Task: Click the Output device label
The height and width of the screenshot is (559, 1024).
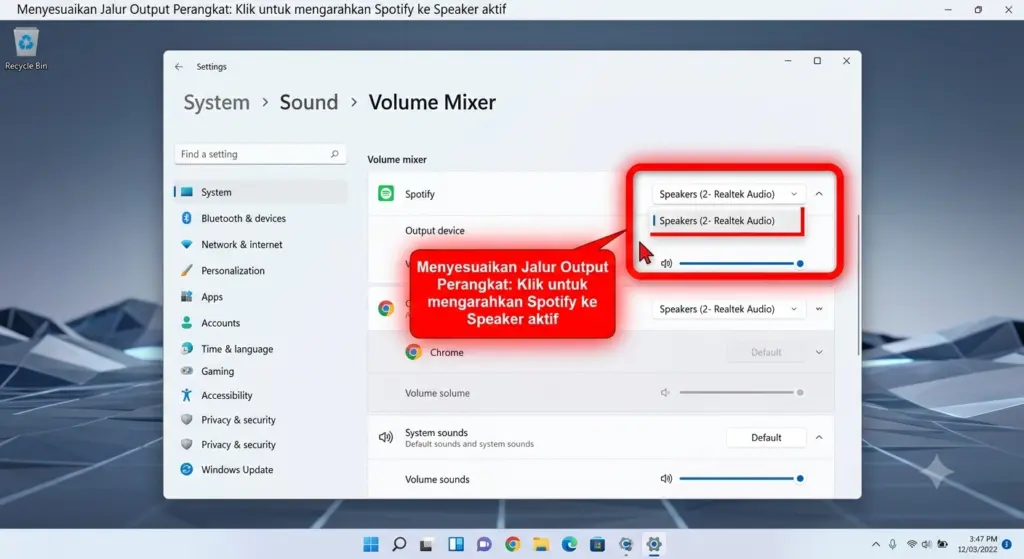Action: [x=434, y=231]
